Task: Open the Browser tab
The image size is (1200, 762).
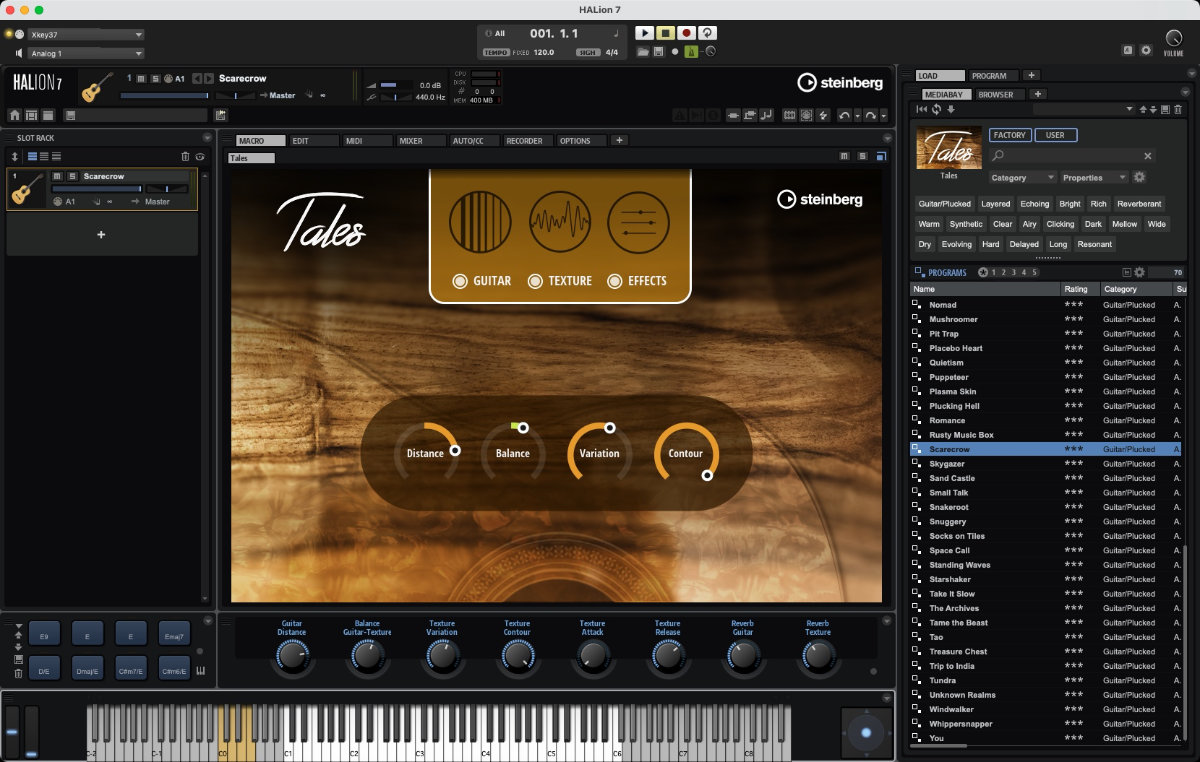Action: (x=995, y=94)
